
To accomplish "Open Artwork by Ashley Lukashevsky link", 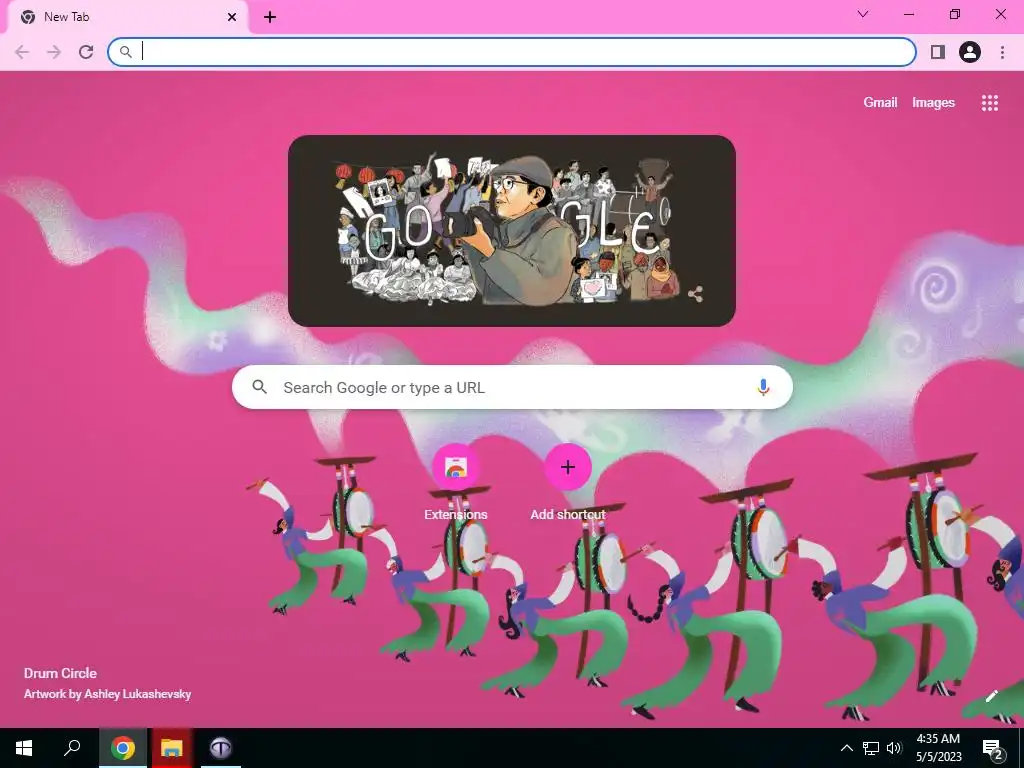I will tap(107, 694).
